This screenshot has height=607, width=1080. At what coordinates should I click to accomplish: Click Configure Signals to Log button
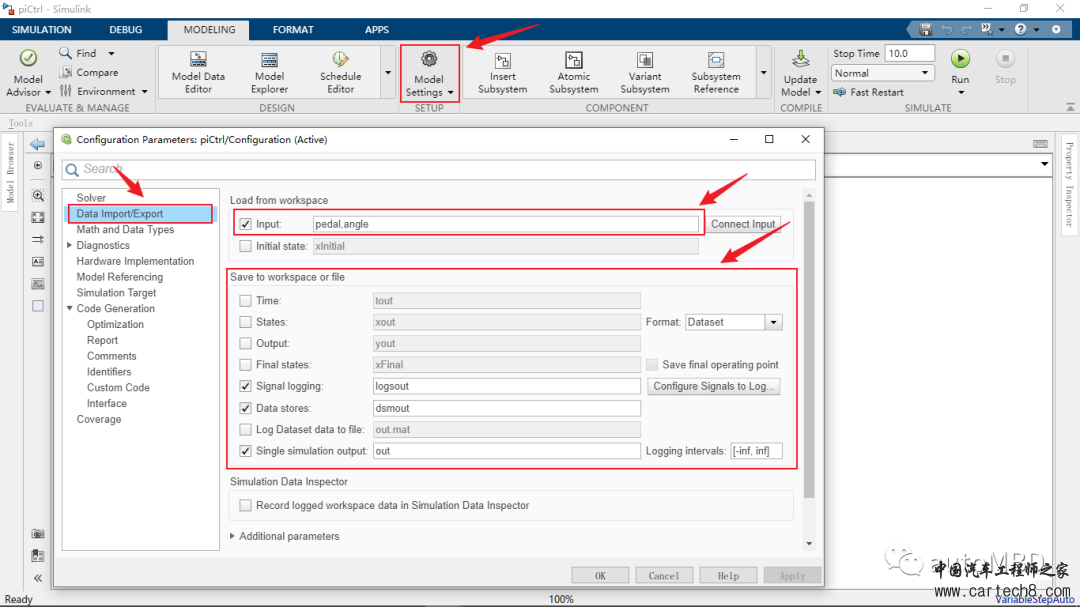click(714, 386)
